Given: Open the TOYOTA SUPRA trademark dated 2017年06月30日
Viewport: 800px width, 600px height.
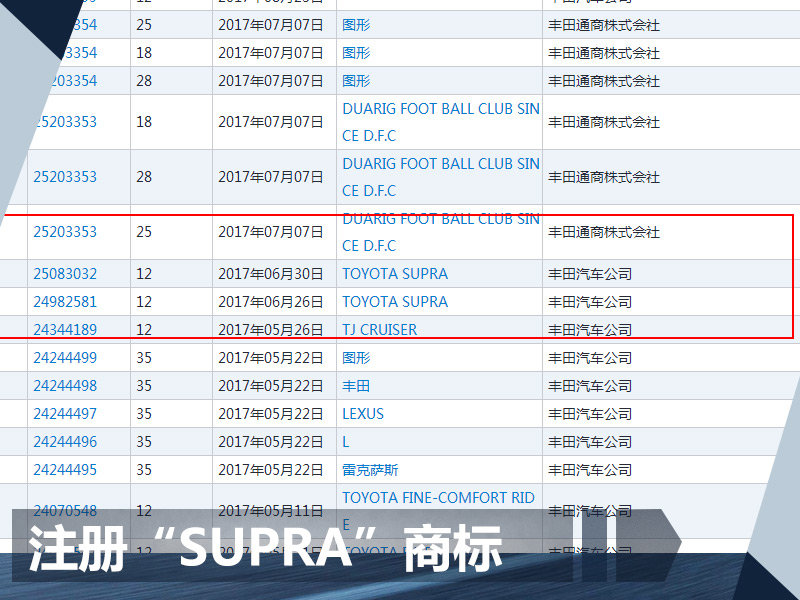Looking at the screenshot, I should (x=395, y=274).
